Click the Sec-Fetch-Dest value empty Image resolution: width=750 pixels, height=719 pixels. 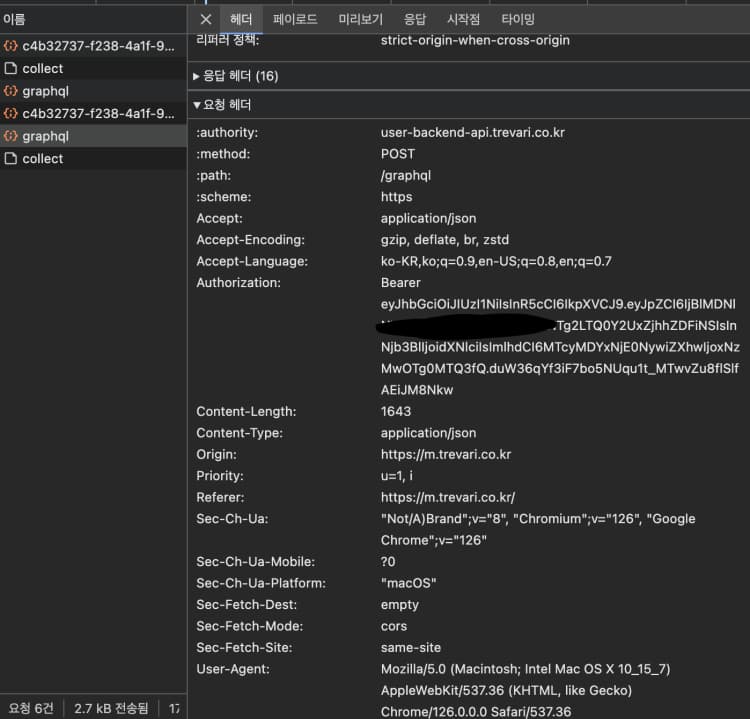[x=400, y=605]
